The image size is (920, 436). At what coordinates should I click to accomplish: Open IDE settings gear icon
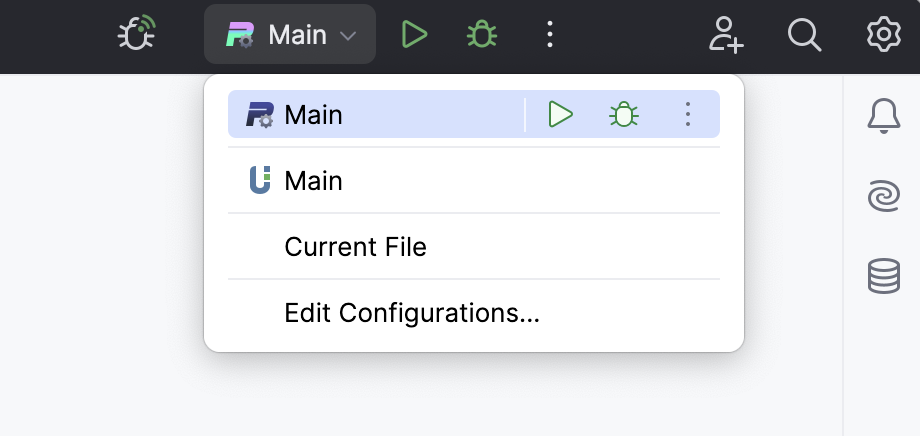pyautogui.click(x=883, y=35)
